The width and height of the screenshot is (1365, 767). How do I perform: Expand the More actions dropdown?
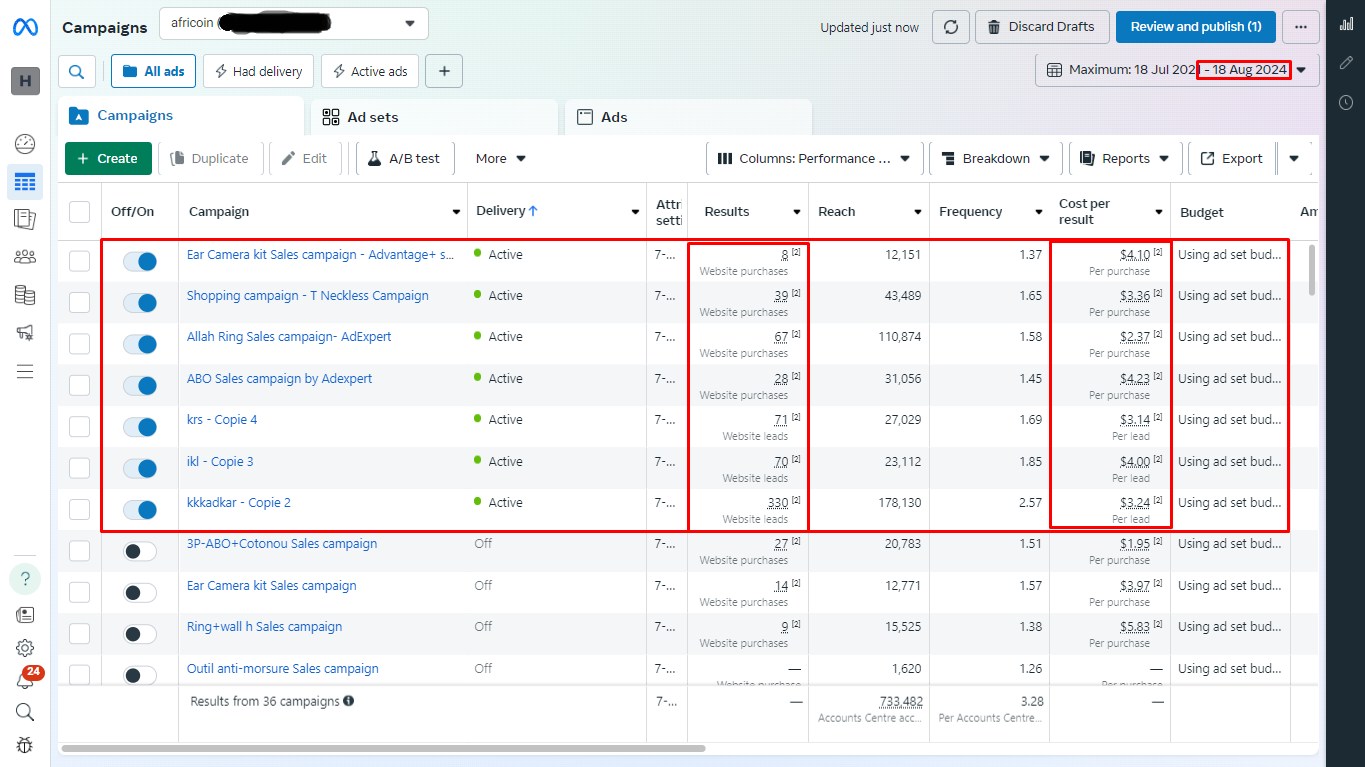[501, 158]
